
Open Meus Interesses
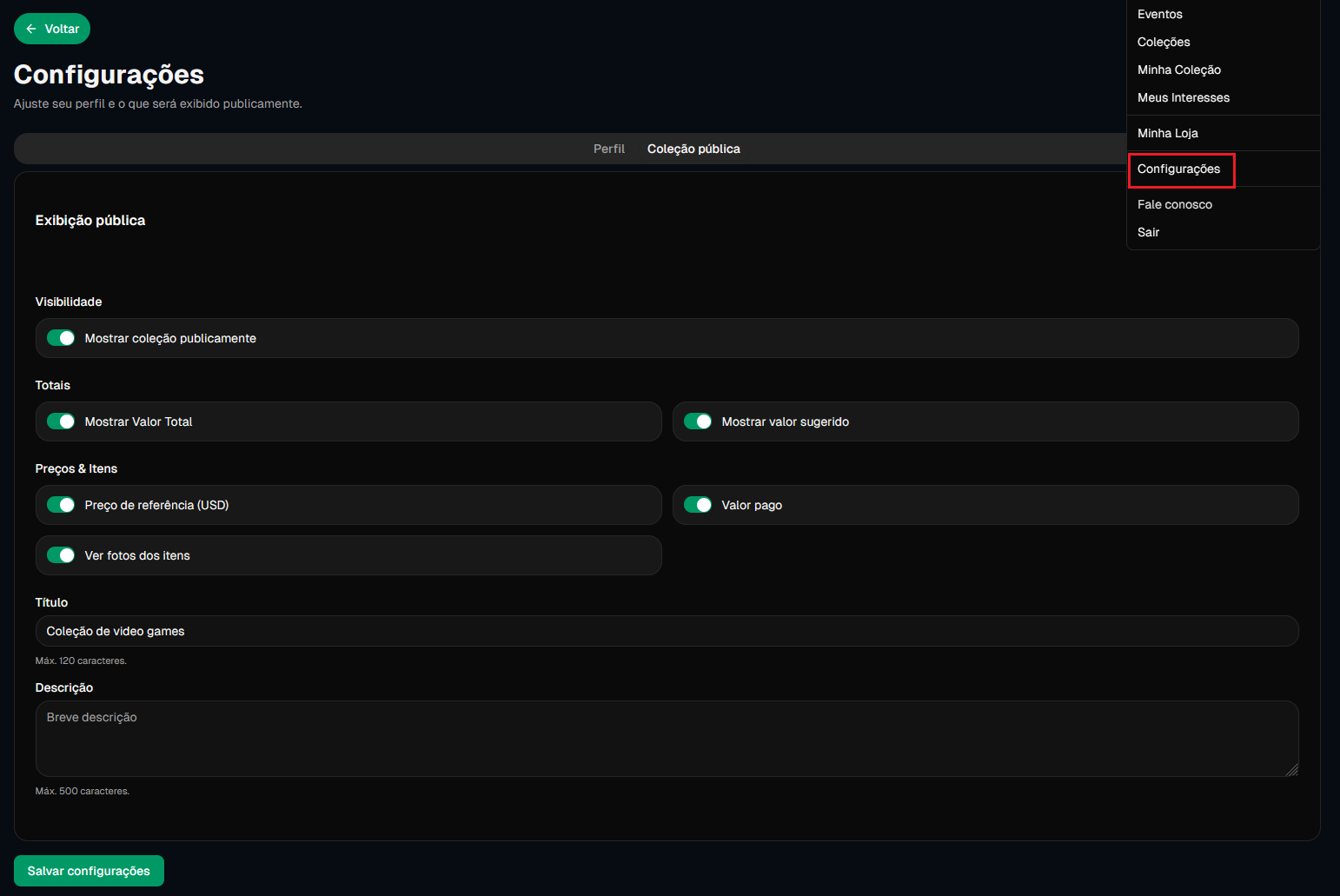pos(1183,97)
